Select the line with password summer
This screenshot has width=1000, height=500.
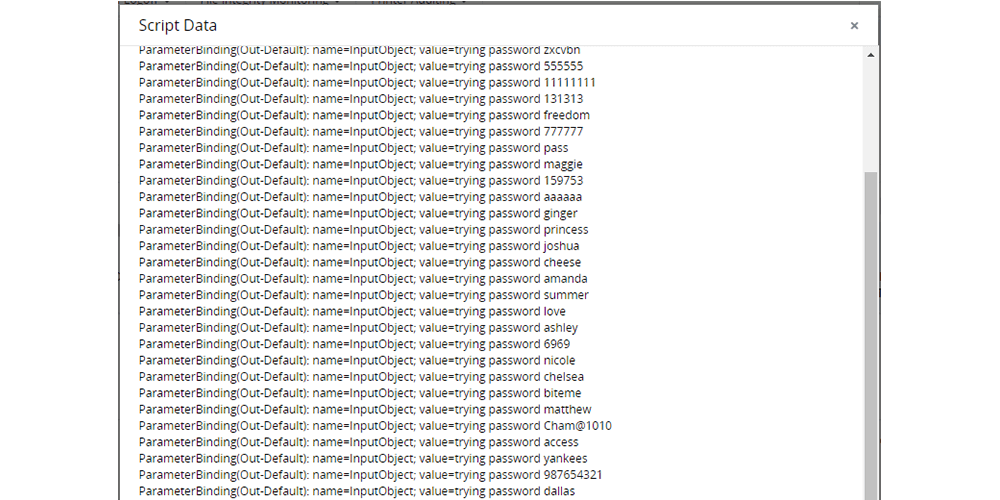(364, 295)
